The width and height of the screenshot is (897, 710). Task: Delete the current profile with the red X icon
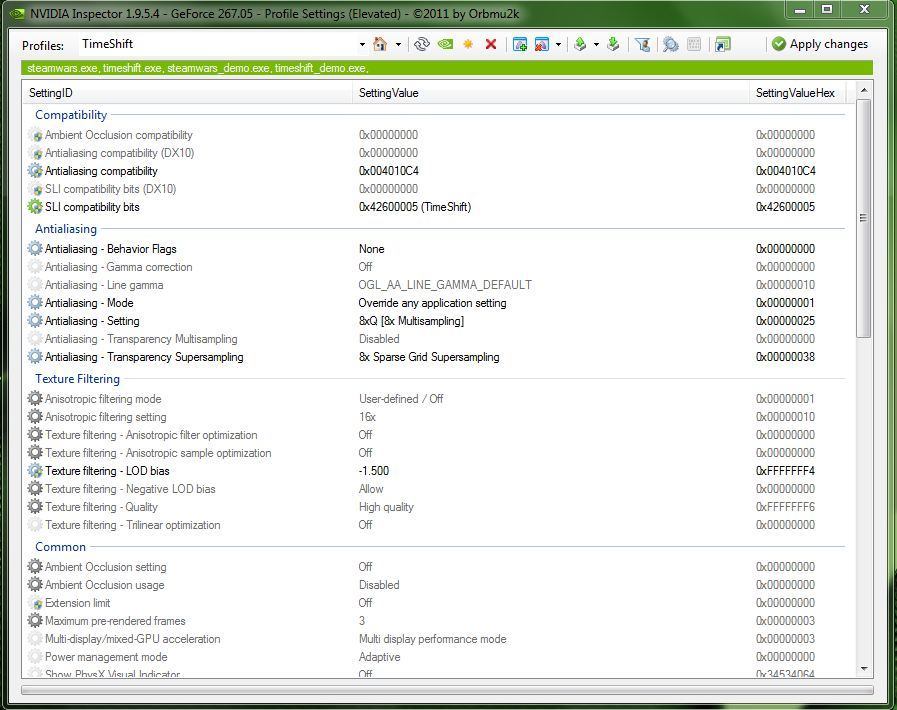[490, 44]
